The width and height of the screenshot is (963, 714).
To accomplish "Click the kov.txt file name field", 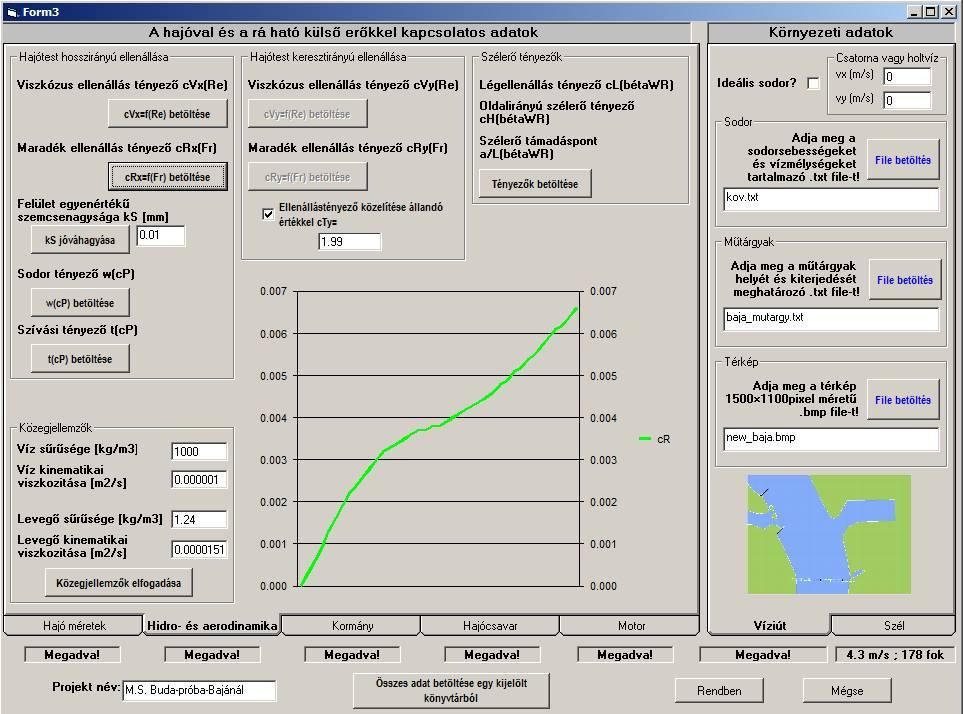I will 831,199.
